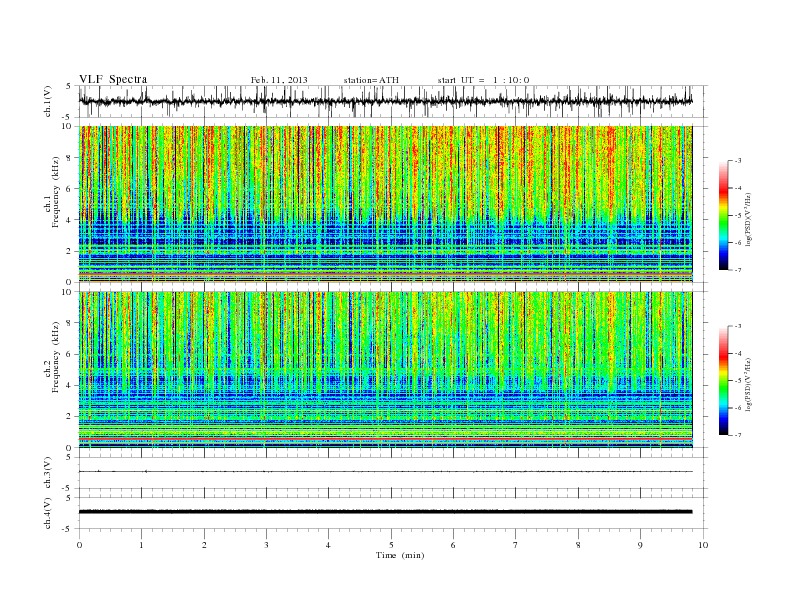792x612 pixels.
Task: Click the lower color bar beside ch.2 spectrogram
Action: coord(723,381)
